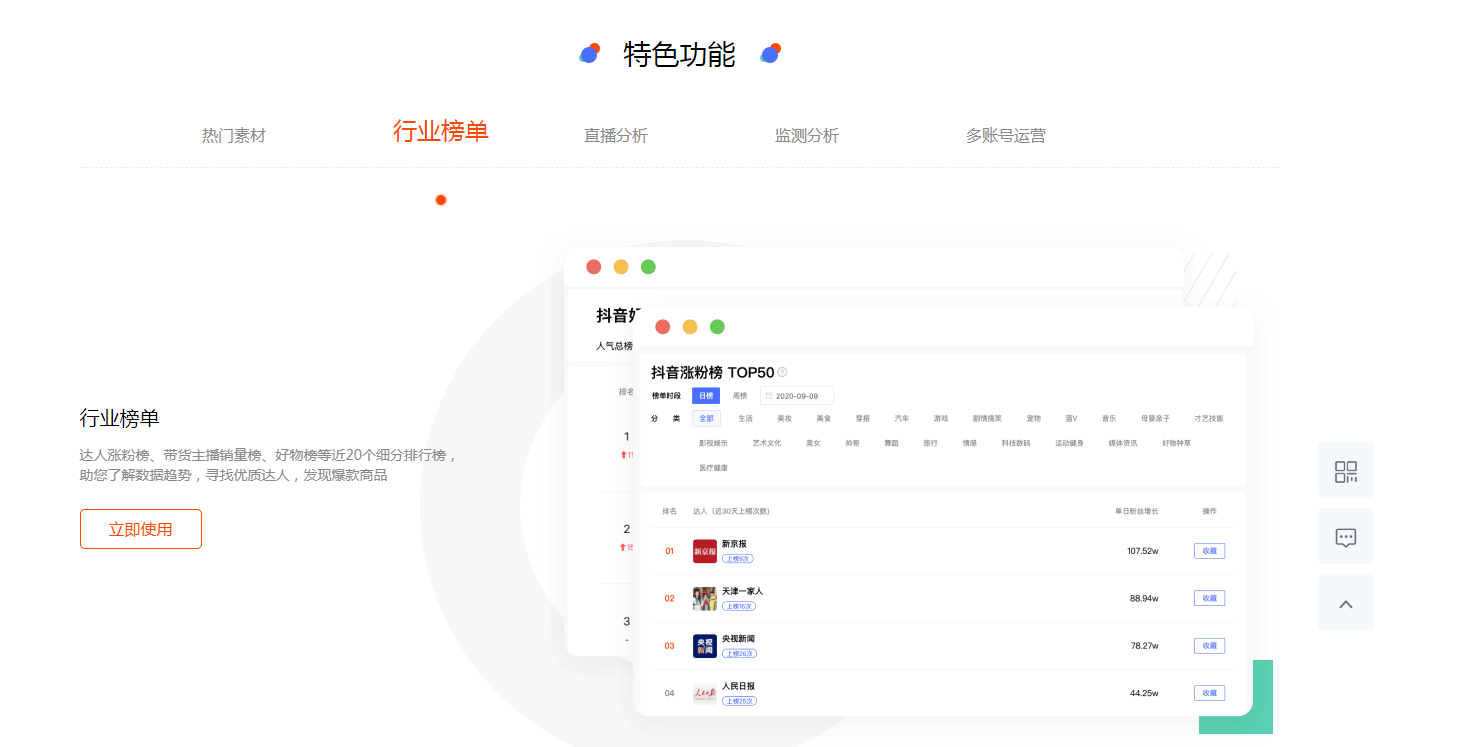Viewport: 1483px width, 747px height.
Task: Pick the 舞蹈 category filter
Action: click(x=891, y=443)
